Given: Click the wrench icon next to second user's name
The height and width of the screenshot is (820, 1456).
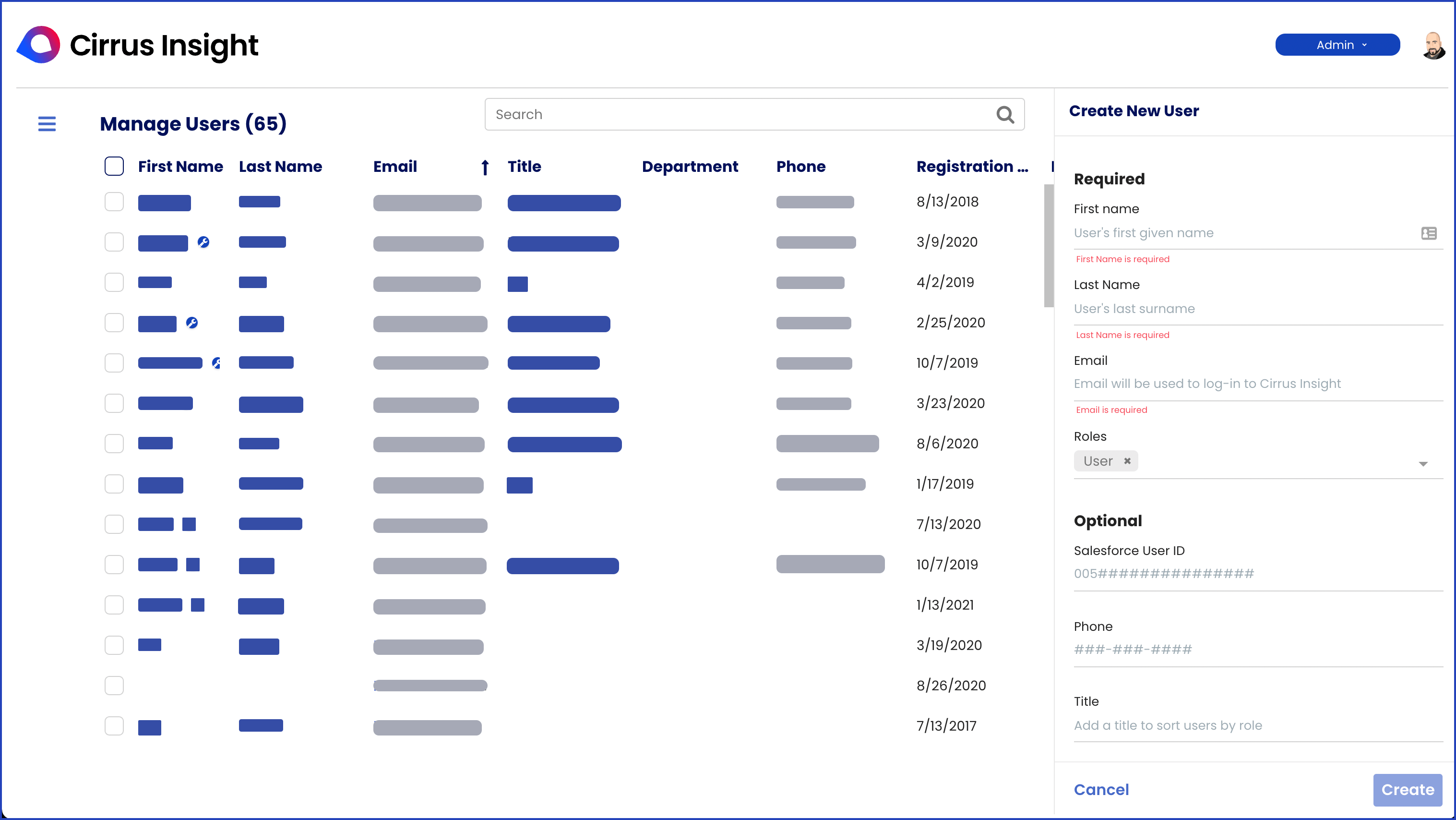Looking at the screenshot, I should click(x=203, y=242).
